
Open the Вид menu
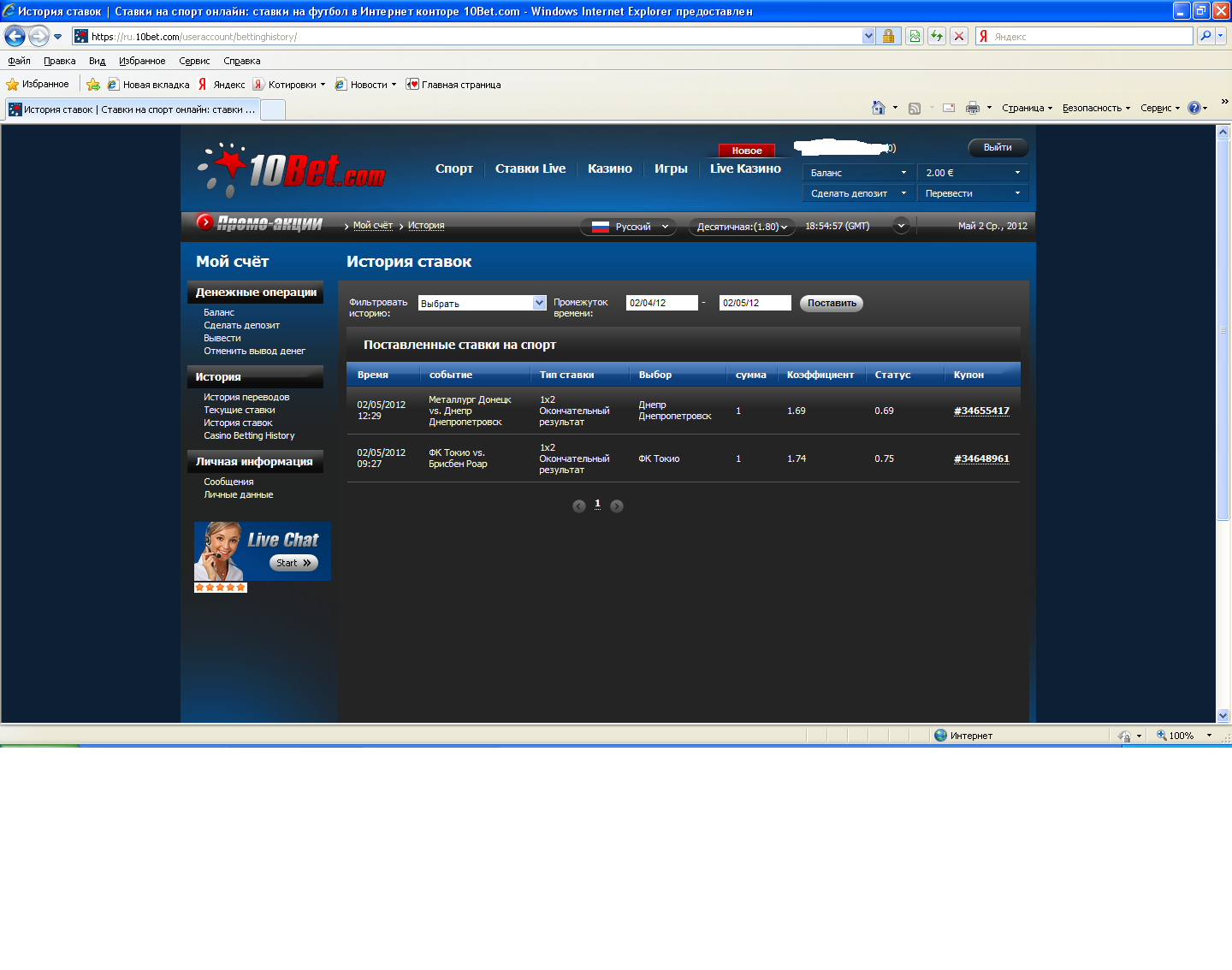tap(97, 61)
